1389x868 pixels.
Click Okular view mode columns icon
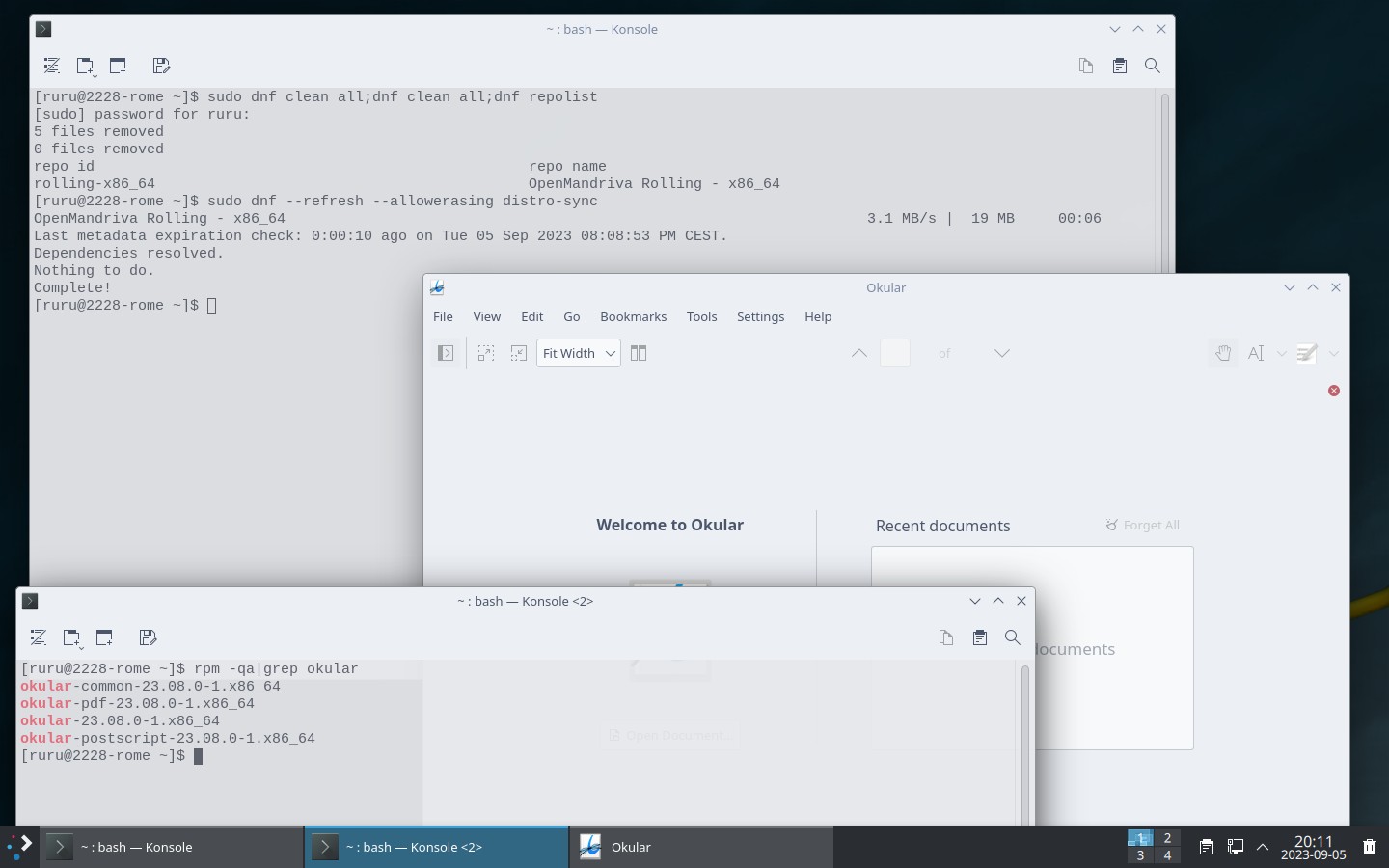[639, 353]
